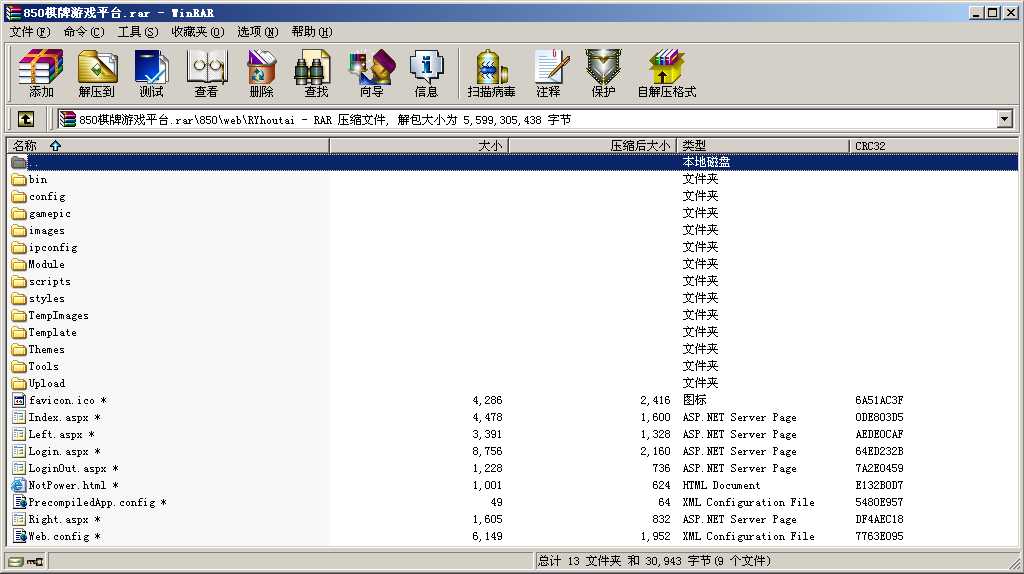Select the Index.aspx file icon
Viewport: 1024px width, 574px height.
[19, 417]
